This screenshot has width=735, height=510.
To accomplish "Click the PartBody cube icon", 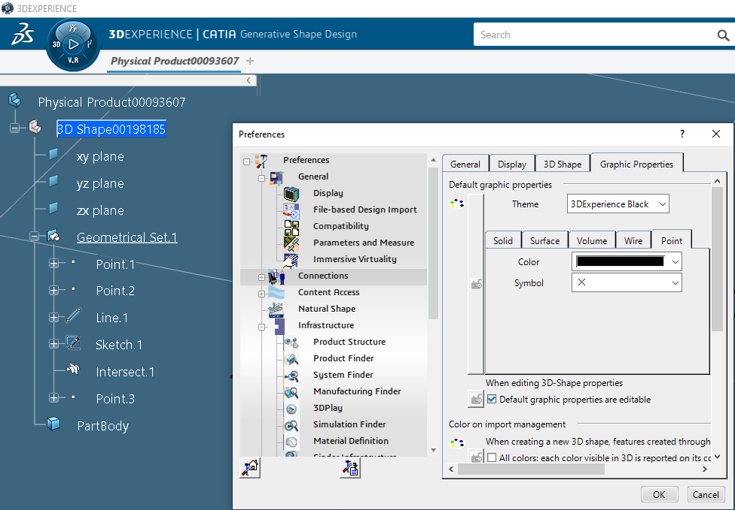I will coord(53,423).
